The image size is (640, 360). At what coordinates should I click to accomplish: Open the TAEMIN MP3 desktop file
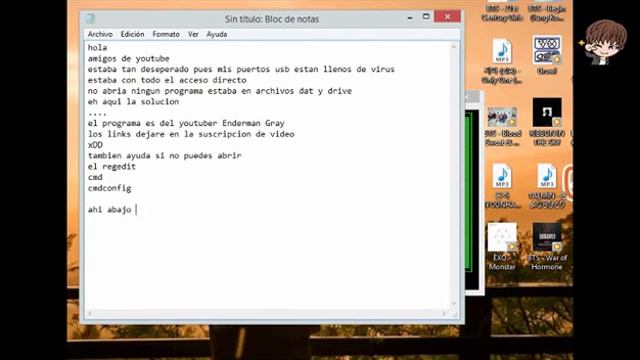point(547,186)
